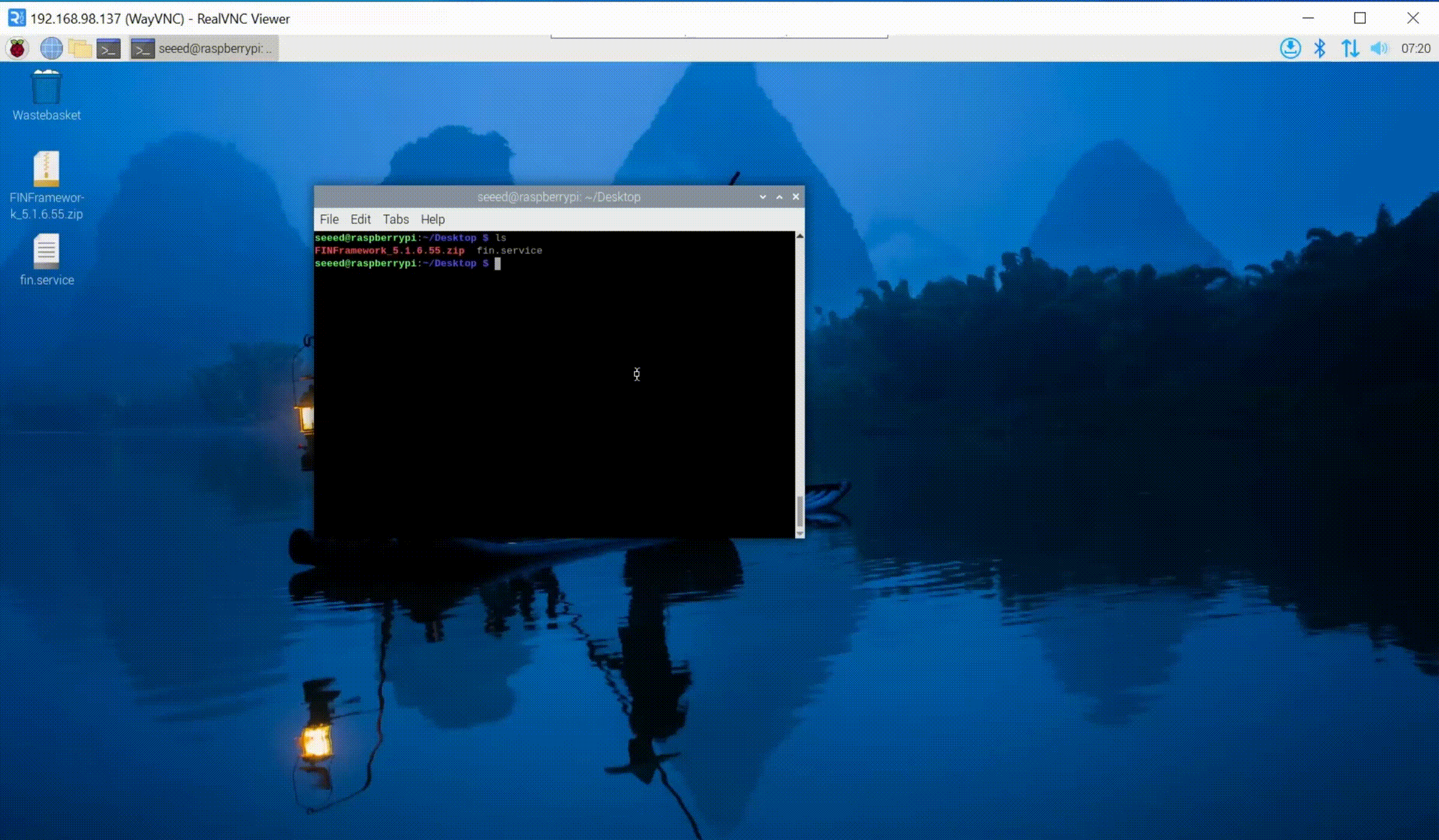Click the terminal vertical scrollbar handle
Image resolution: width=1439 pixels, height=840 pixels.
point(800,511)
